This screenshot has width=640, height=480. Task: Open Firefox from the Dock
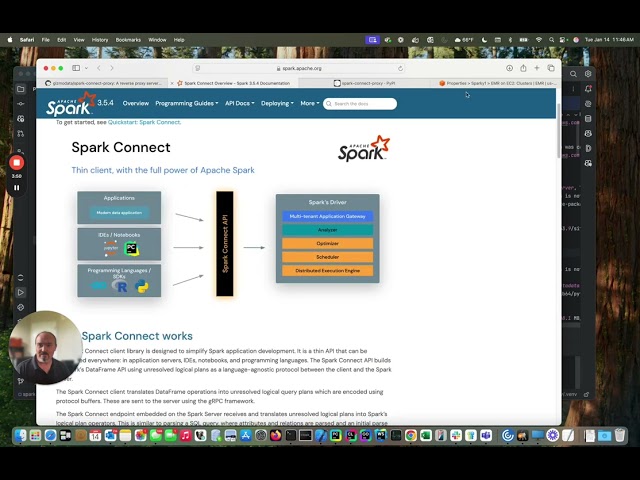coord(276,436)
